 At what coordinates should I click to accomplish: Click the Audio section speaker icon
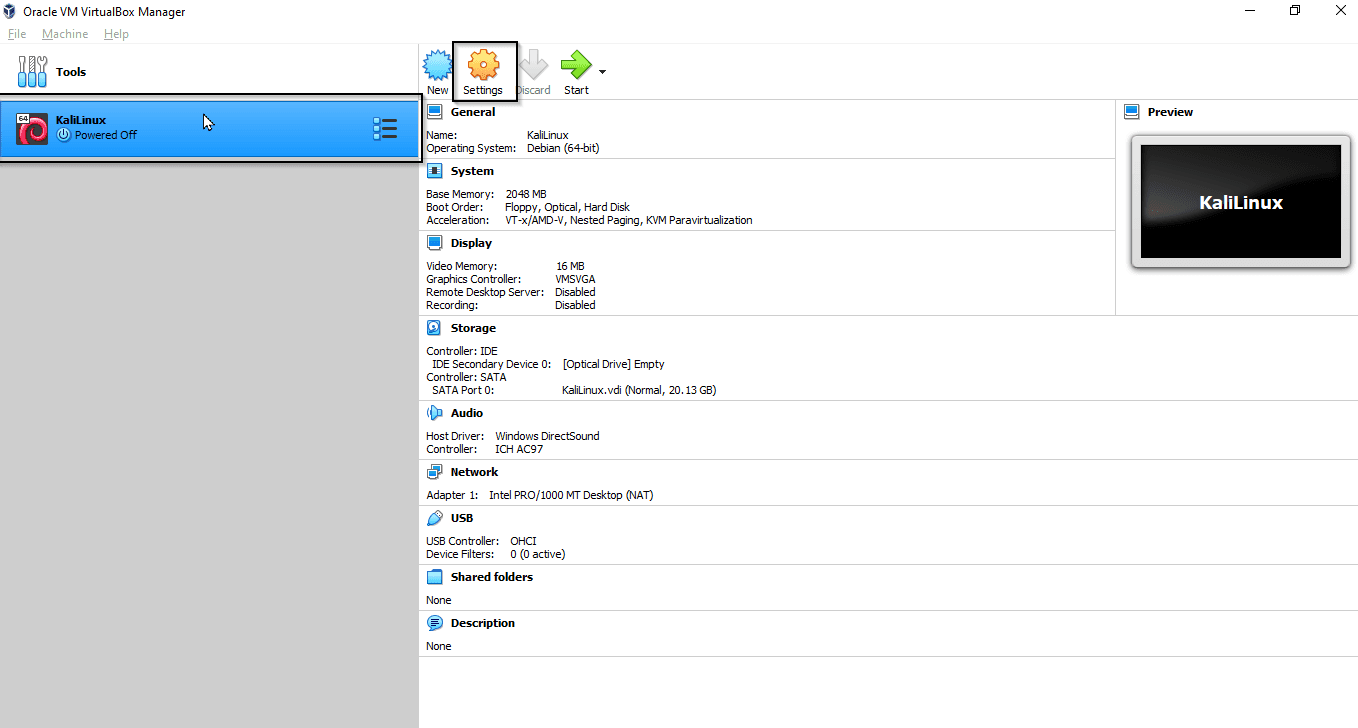434,413
